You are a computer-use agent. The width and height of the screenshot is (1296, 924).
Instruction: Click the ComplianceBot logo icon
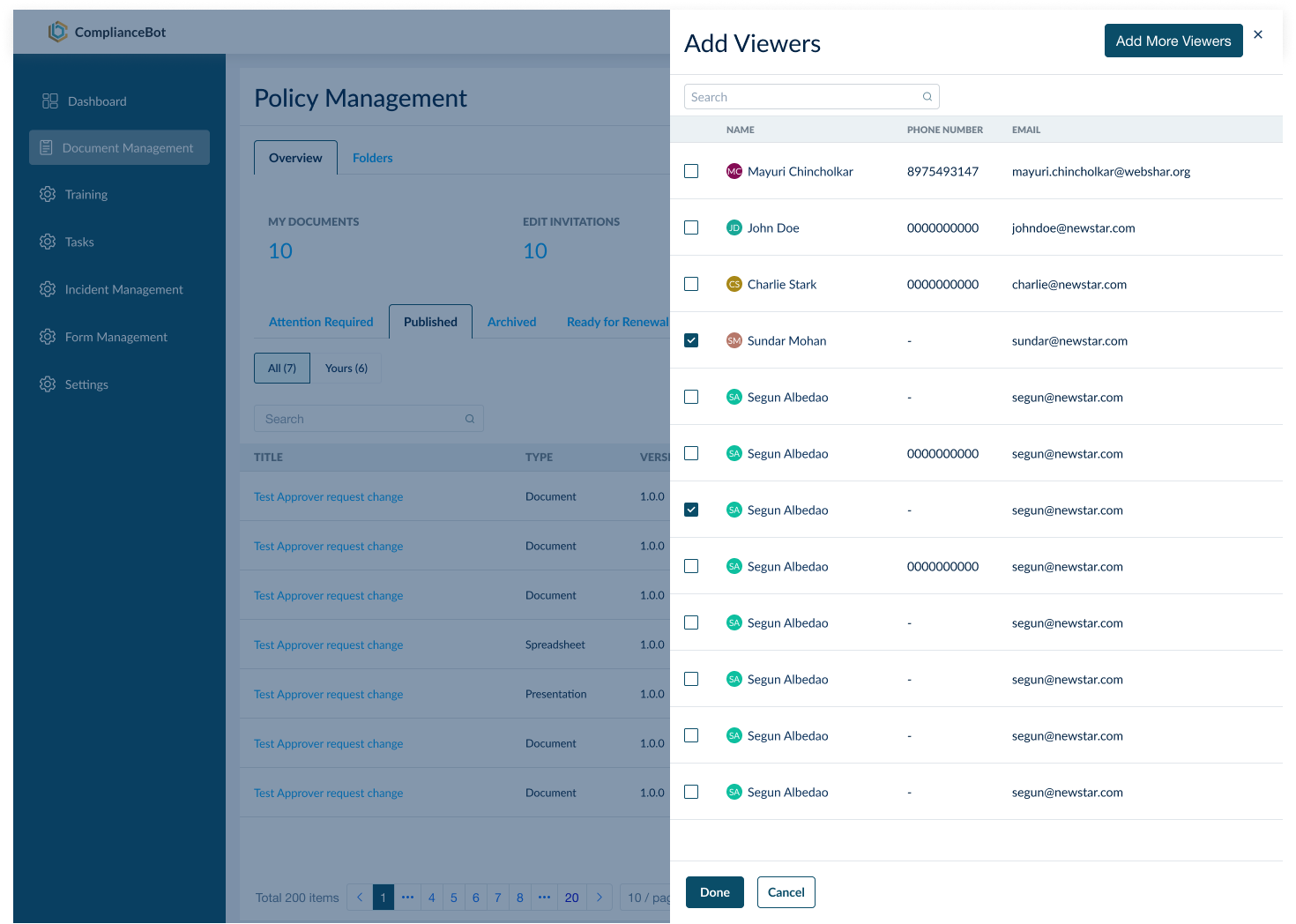click(57, 32)
